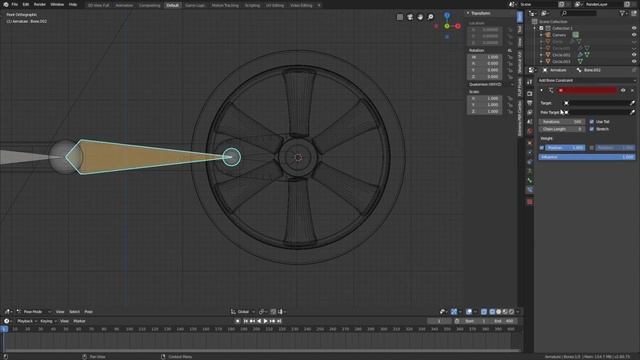Collapse the Transform panel
This screenshot has height=360, width=640.
click(x=468, y=13)
